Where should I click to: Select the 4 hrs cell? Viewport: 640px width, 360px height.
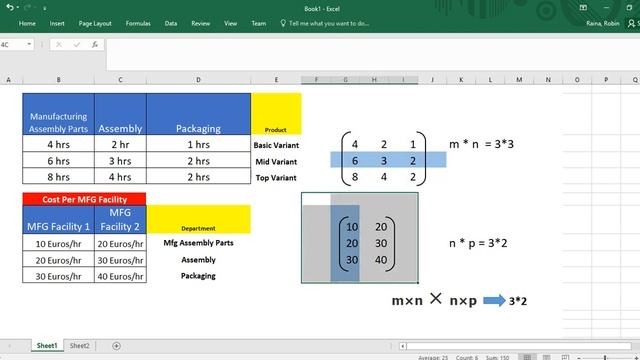58,144
